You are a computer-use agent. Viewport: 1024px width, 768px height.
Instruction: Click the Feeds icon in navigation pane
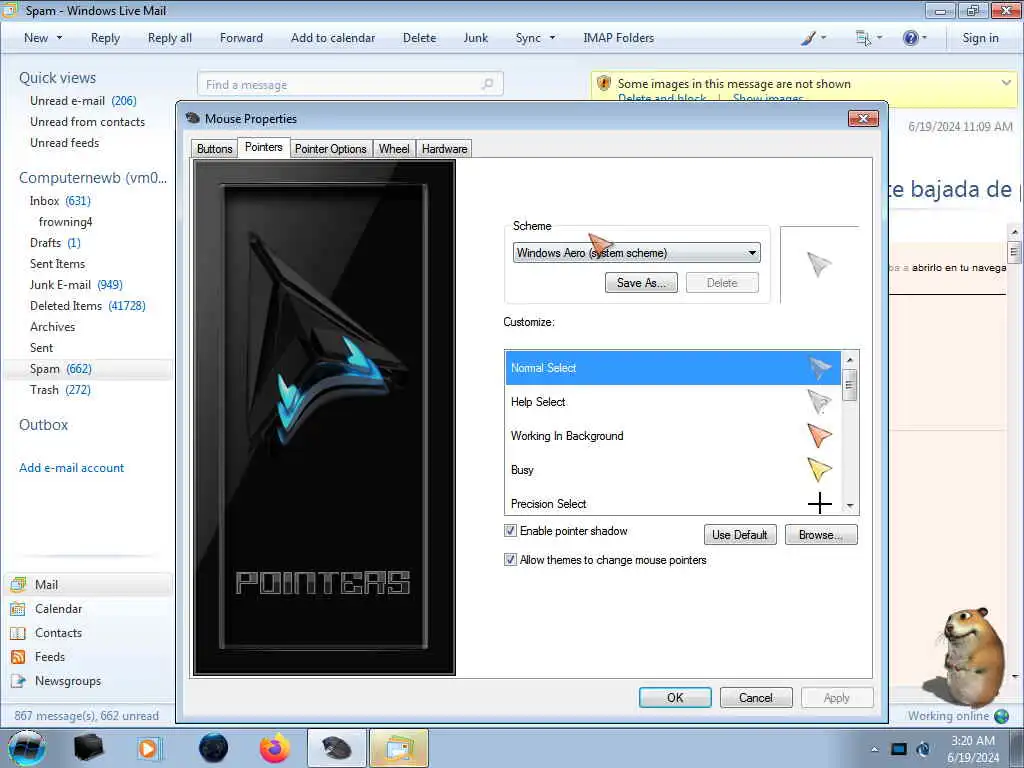point(18,657)
